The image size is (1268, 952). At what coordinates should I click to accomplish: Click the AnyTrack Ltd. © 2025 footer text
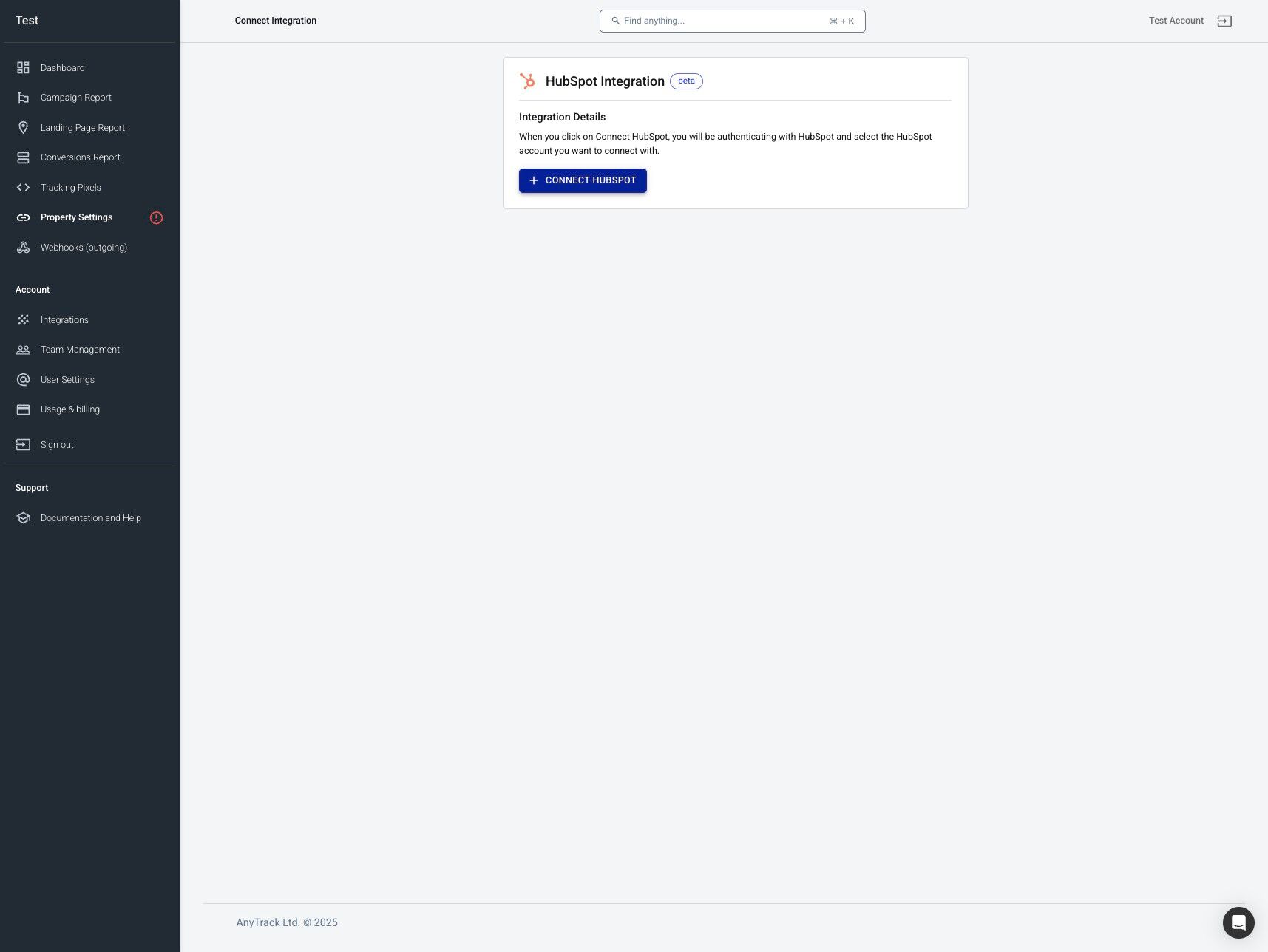[x=287, y=922]
